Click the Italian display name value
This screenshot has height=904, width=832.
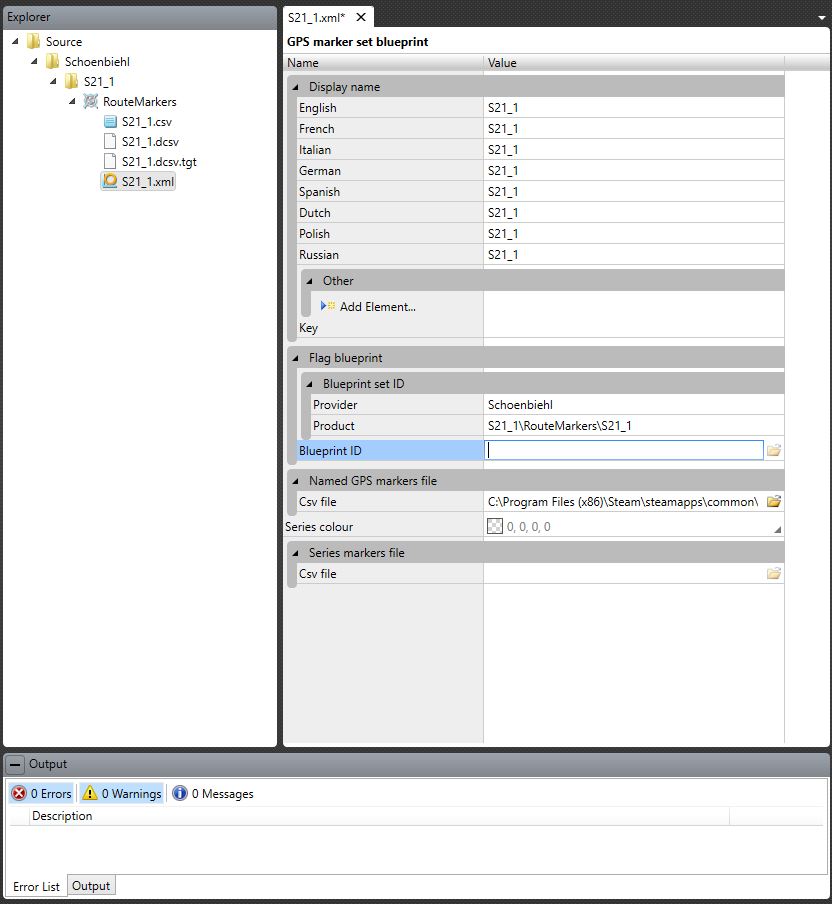coord(634,150)
